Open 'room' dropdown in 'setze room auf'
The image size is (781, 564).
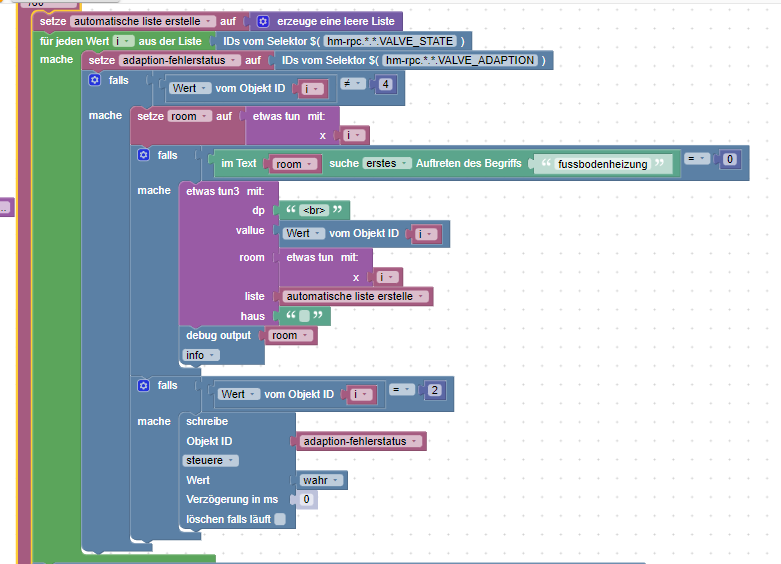coord(189,116)
